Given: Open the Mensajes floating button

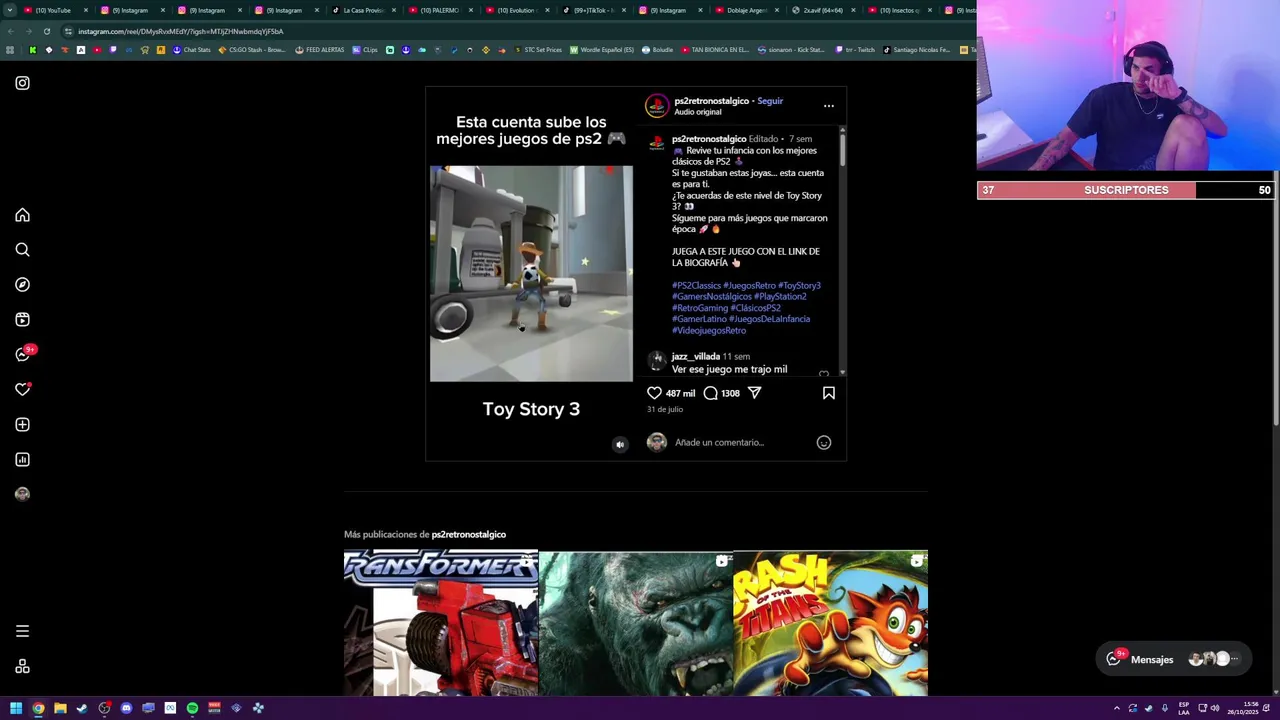Looking at the screenshot, I should [x=1173, y=659].
